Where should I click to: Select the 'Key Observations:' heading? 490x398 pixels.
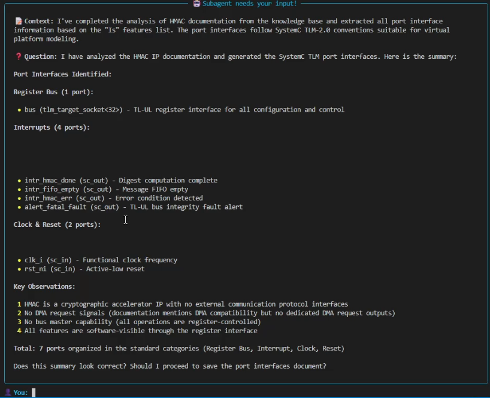click(x=44, y=286)
